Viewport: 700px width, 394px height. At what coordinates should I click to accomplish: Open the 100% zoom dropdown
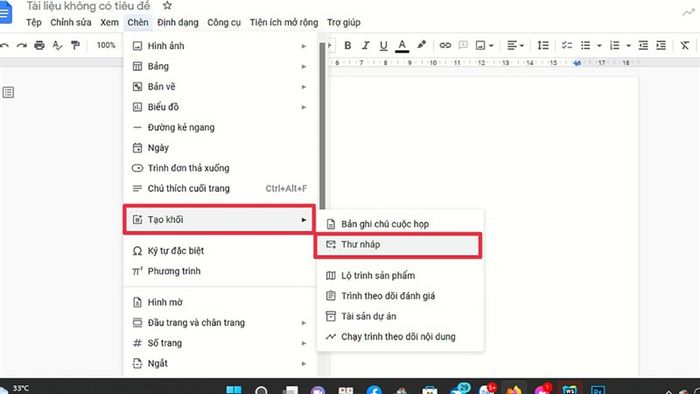(x=106, y=45)
